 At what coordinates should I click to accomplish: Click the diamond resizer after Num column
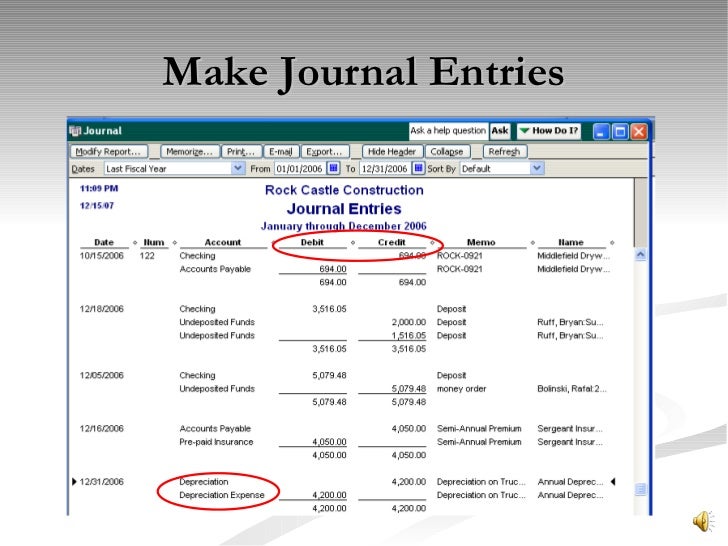click(x=175, y=242)
